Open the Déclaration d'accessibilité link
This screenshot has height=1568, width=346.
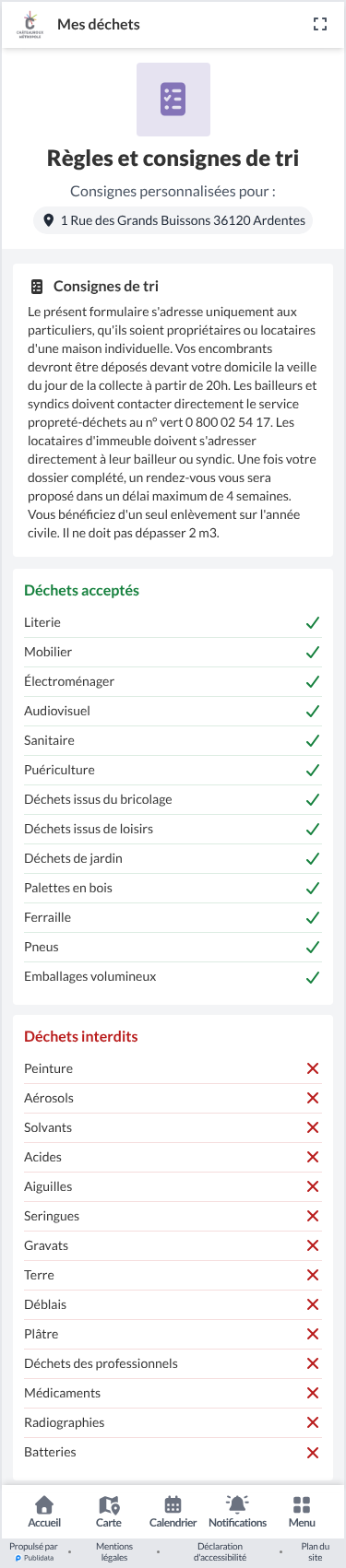(x=220, y=1551)
